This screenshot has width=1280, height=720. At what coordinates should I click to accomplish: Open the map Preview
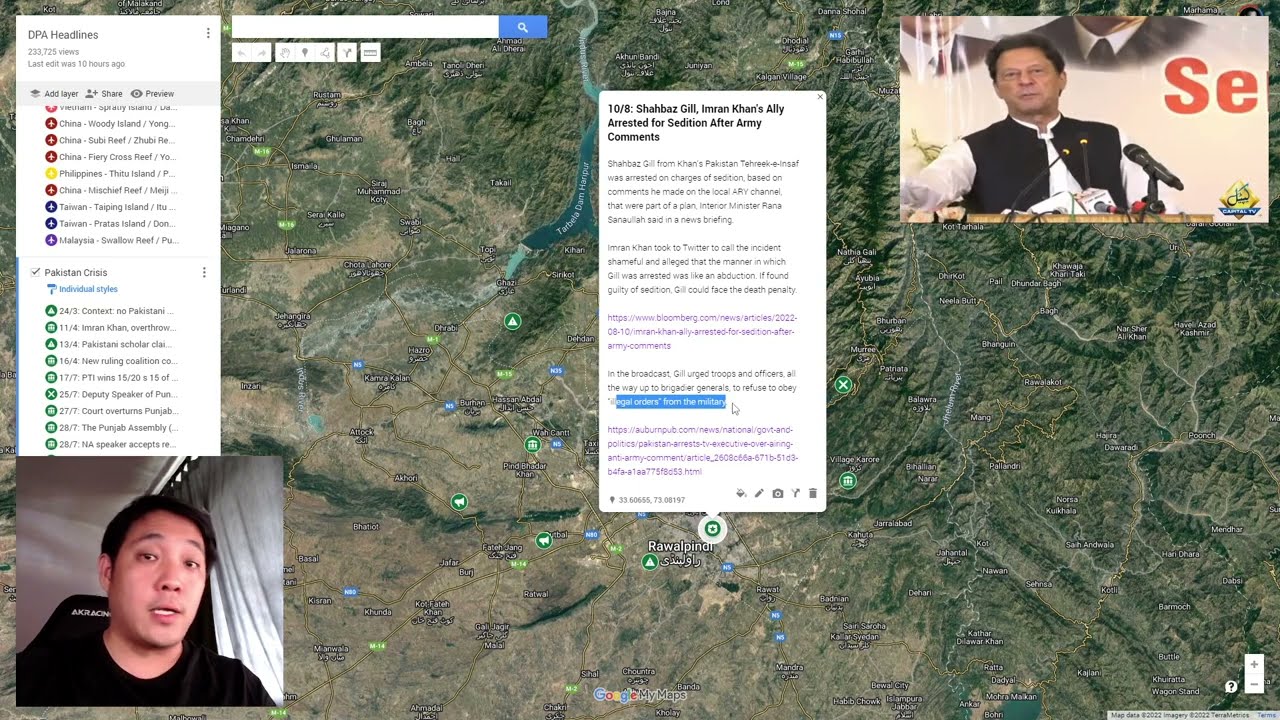pyautogui.click(x=152, y=94)
